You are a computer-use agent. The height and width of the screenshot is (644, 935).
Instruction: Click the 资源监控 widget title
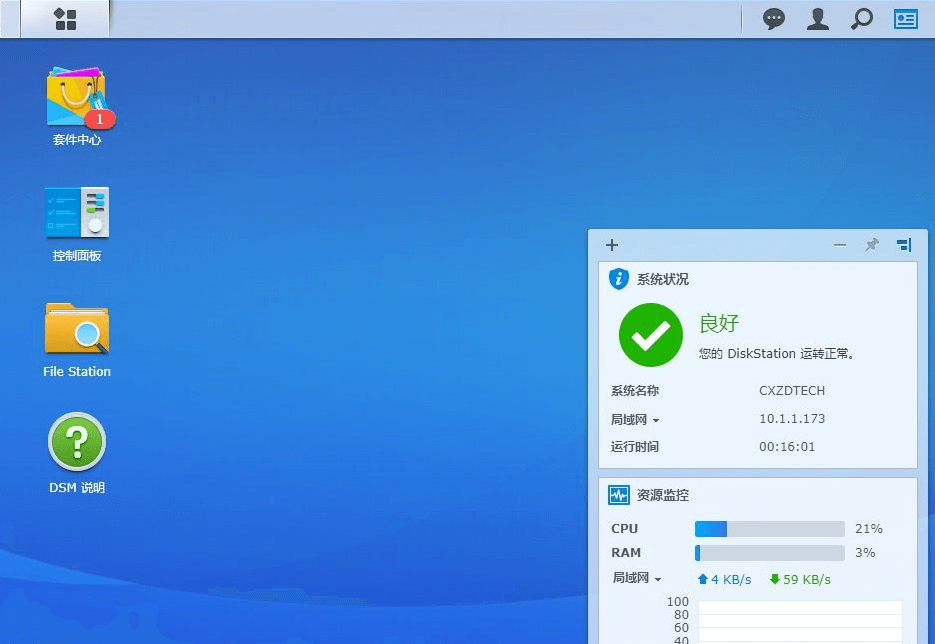[662, 495]
